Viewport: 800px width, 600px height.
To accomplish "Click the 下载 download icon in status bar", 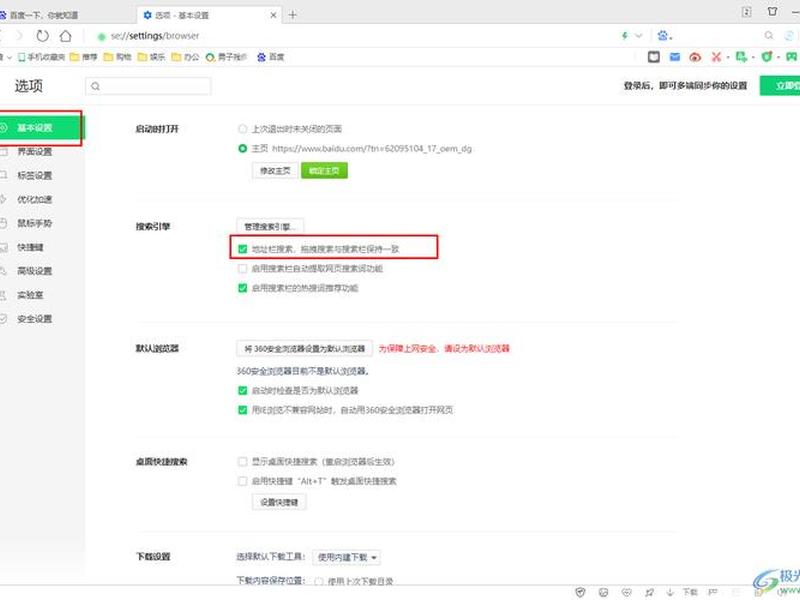I will (x=684, y=592).
